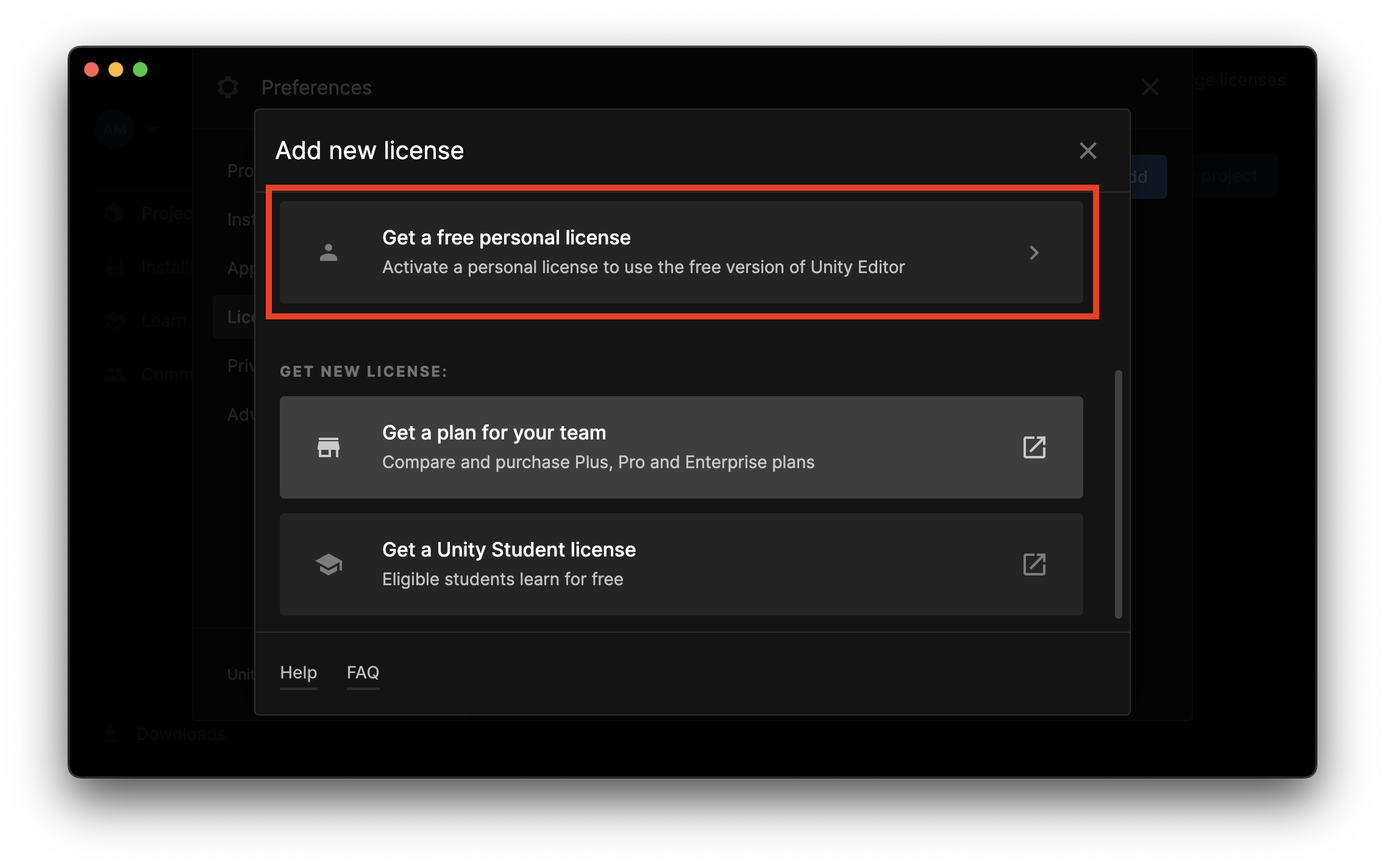Open the FAQ link
Image resolution: width=1385 pixels, height=868 pixels.
[x=363, y=673]
